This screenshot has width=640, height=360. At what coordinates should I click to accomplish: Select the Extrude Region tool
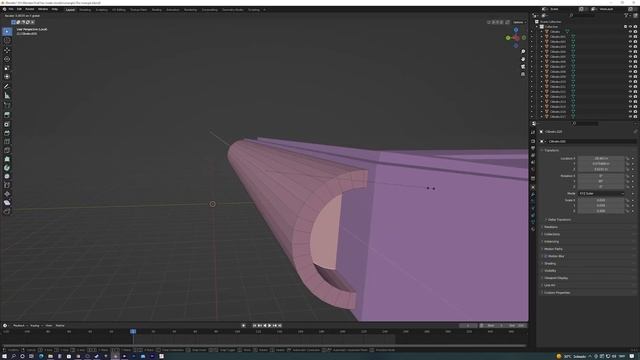coord(7,115)
